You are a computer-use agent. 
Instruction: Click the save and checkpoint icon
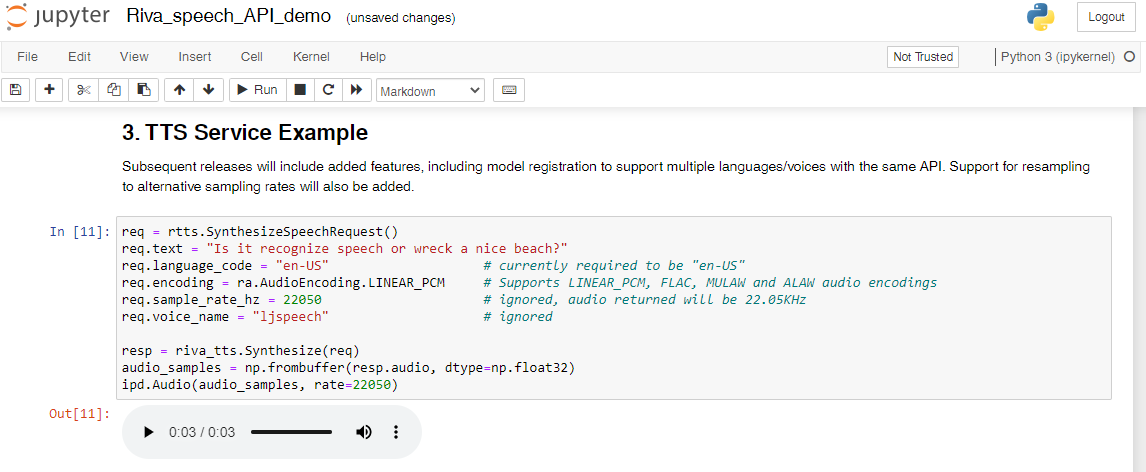coord(15,90)
